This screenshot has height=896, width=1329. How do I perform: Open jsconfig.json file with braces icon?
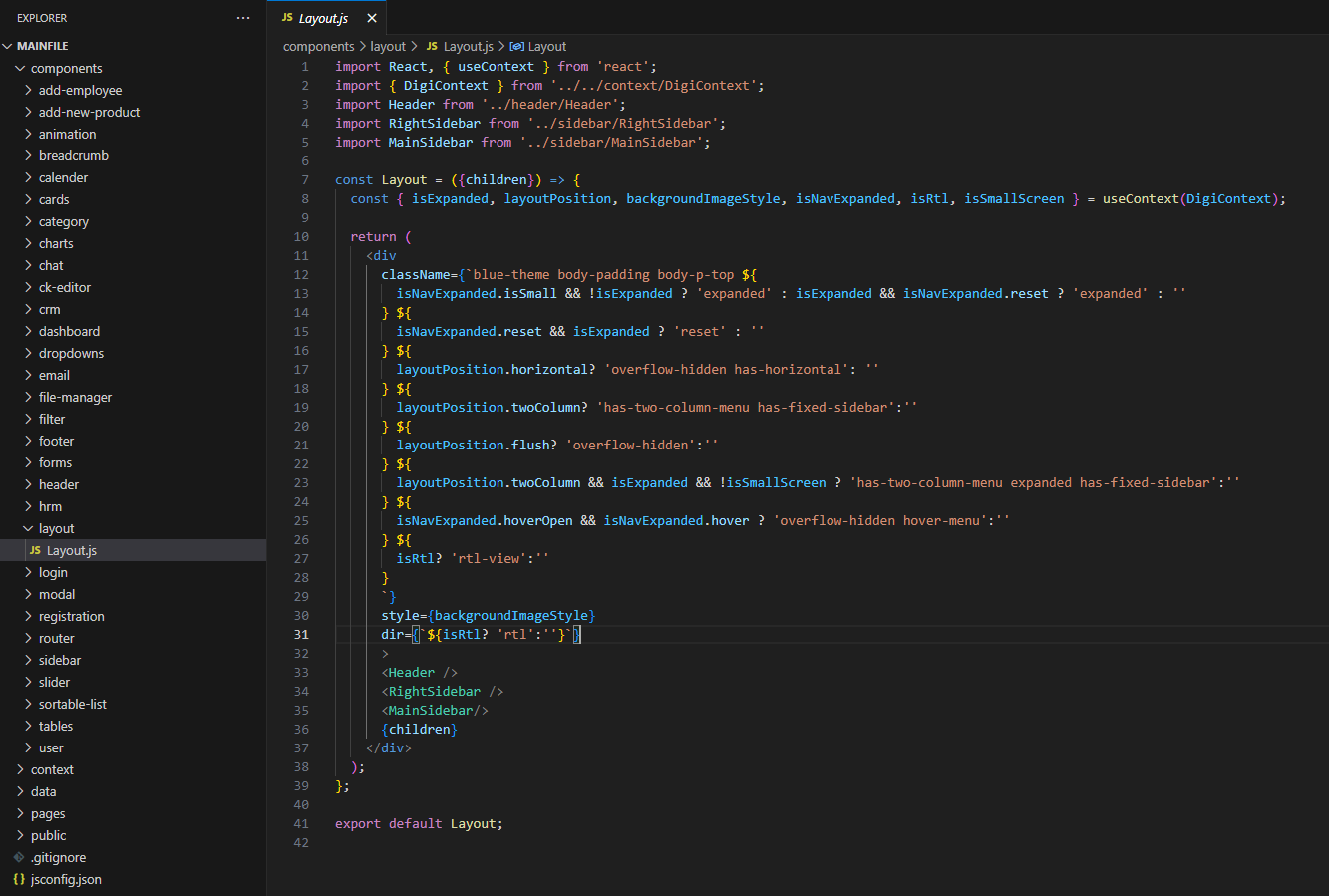(66, 879)
